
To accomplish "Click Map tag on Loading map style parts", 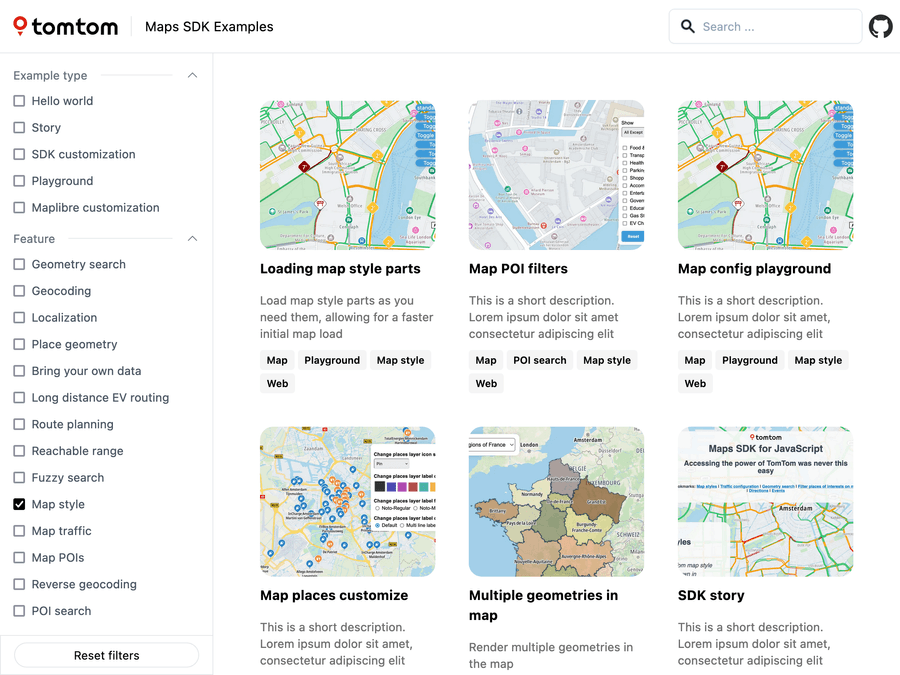I will click(277, 360).
